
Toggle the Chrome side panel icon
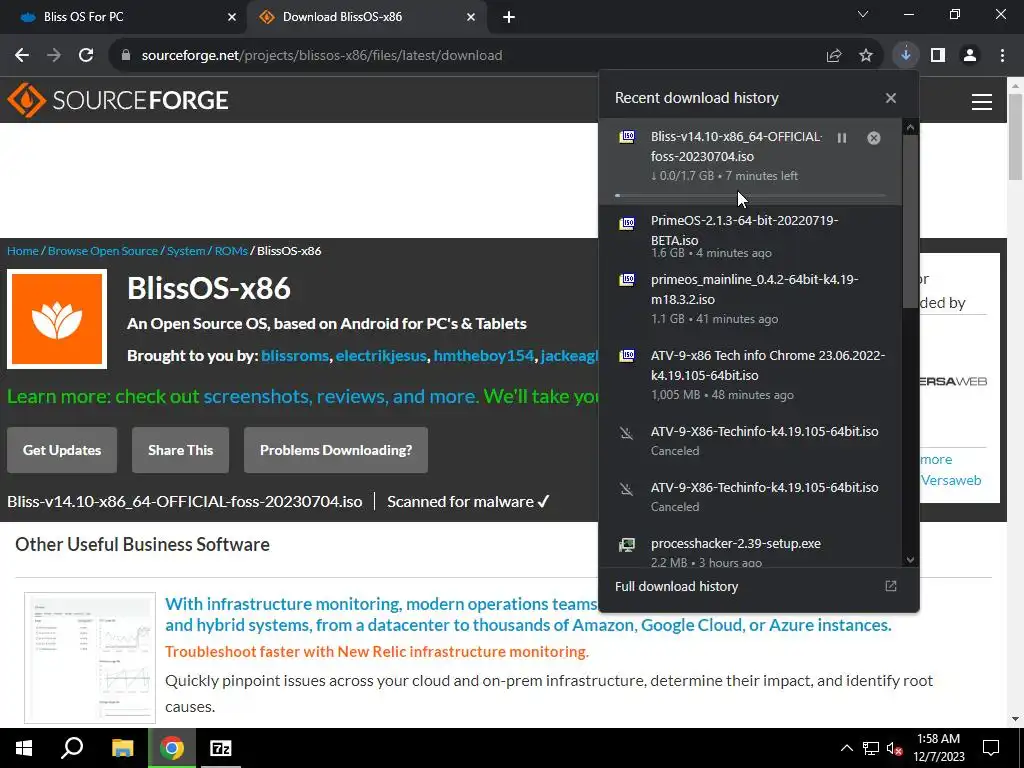tap(938, 56)
